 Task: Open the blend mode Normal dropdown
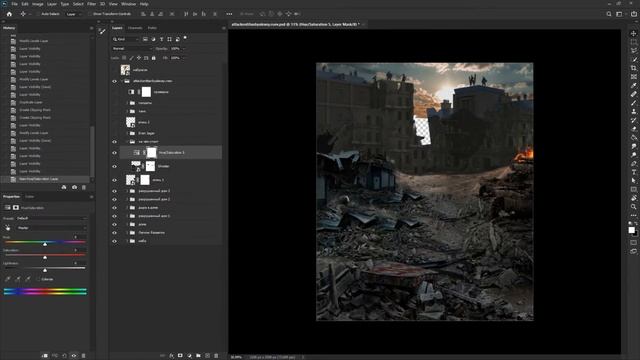[131, 49]
